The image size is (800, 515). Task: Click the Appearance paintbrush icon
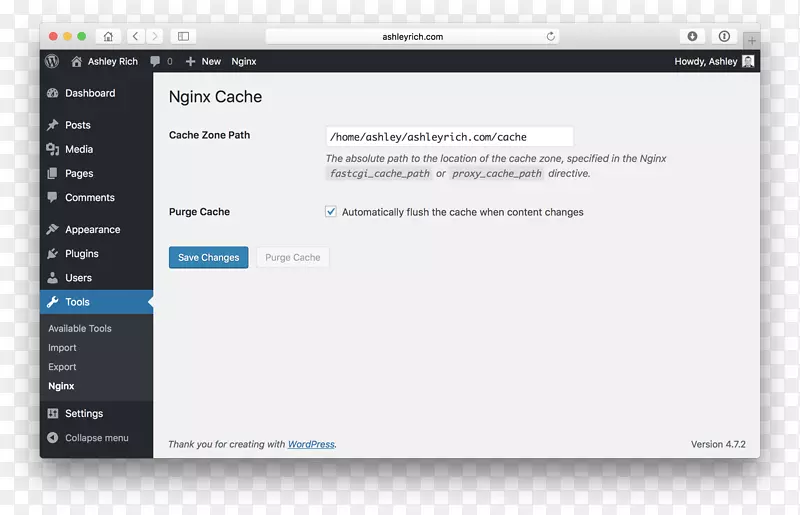point(53,229)
